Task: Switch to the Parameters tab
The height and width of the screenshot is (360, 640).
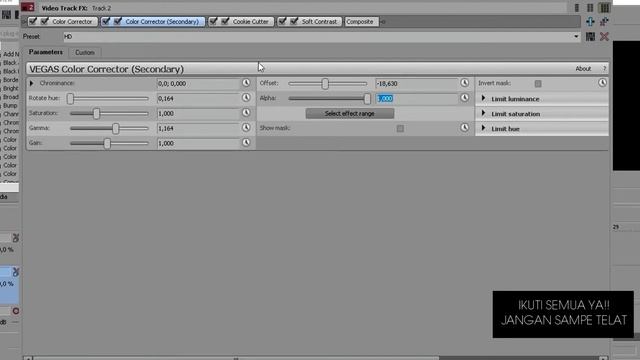Action: (46, 52)
